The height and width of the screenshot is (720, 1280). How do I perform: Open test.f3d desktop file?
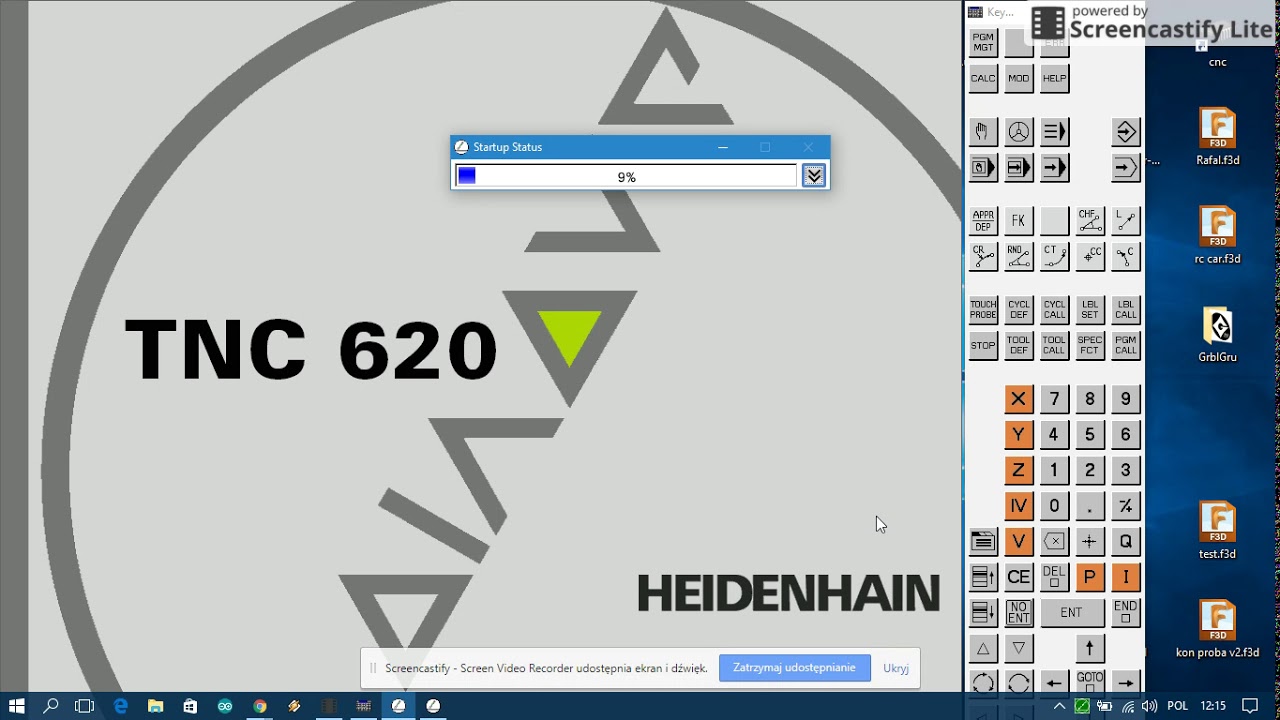click(1217, 531)
